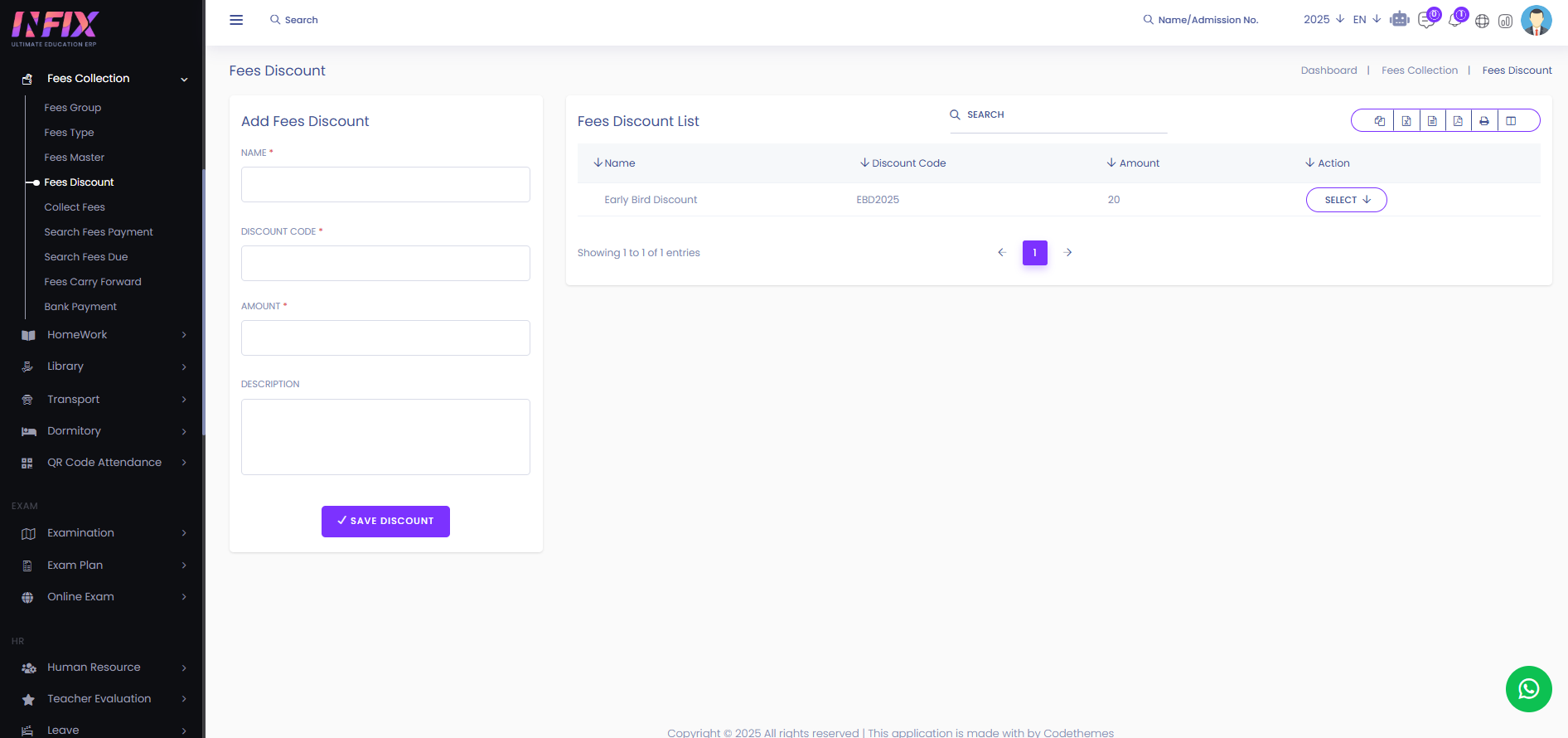Open Search Fees Due in sidebar
Image resolution: width=1568 pixels, height=738 pixels.
86,257
